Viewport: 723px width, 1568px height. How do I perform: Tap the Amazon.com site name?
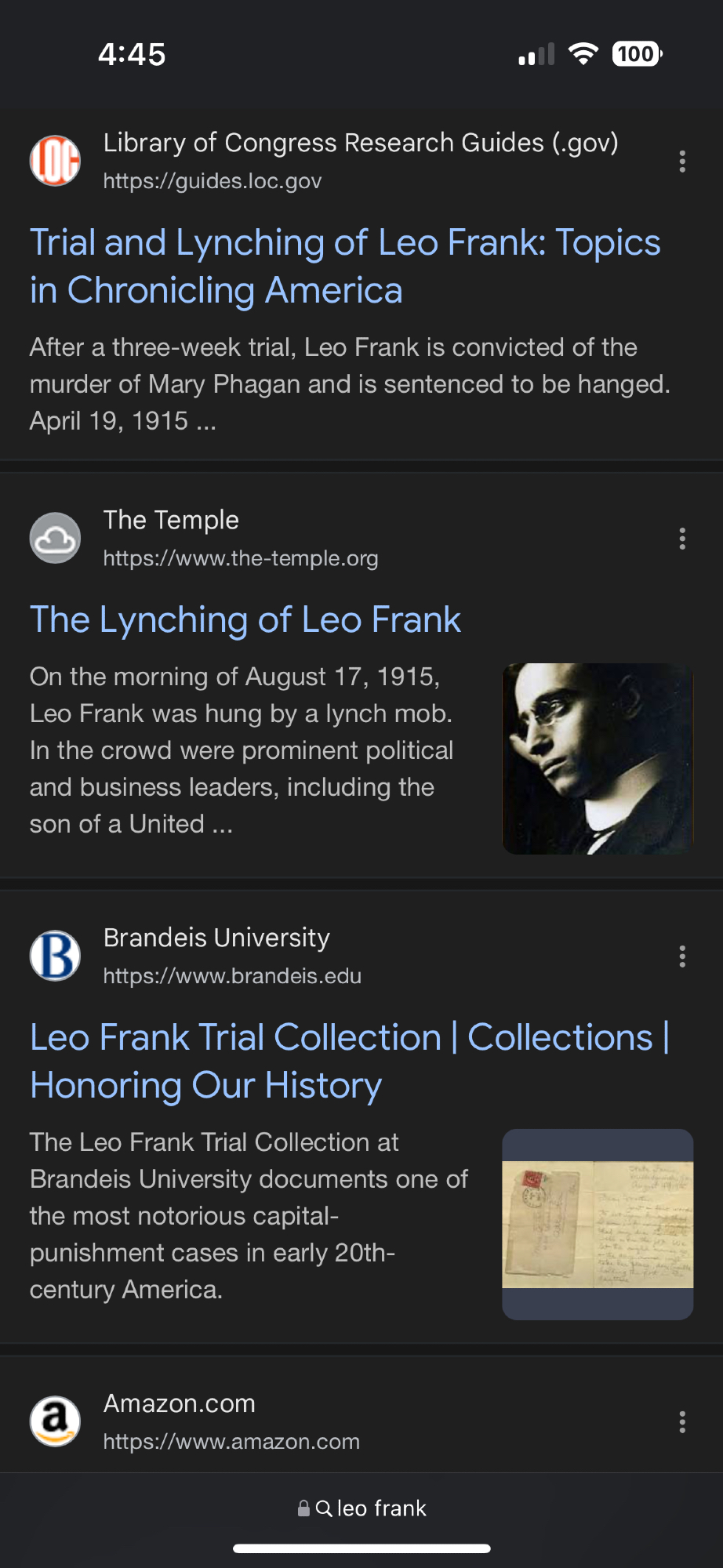point(180,1403)
